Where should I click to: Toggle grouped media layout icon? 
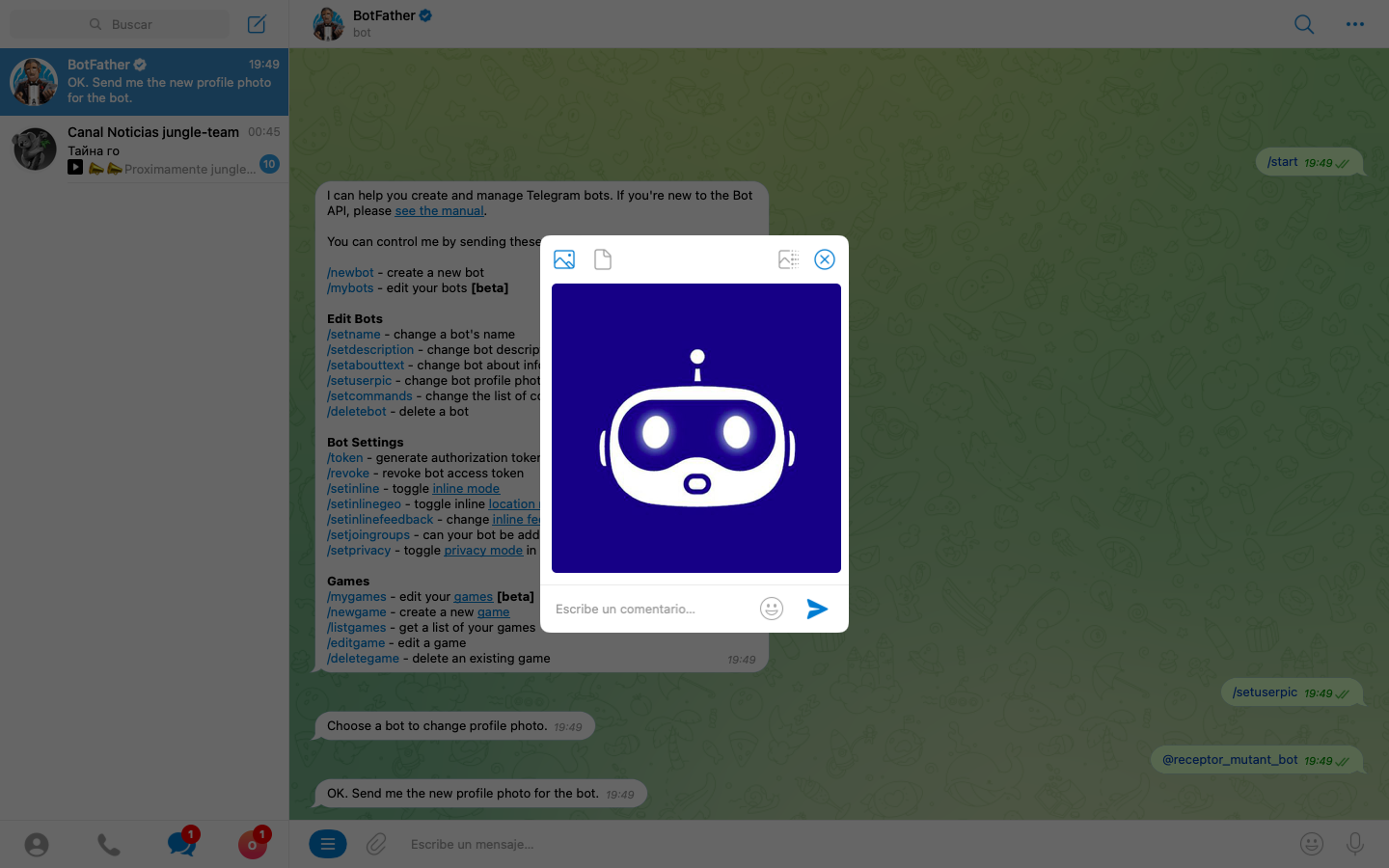tap(788, 259)
